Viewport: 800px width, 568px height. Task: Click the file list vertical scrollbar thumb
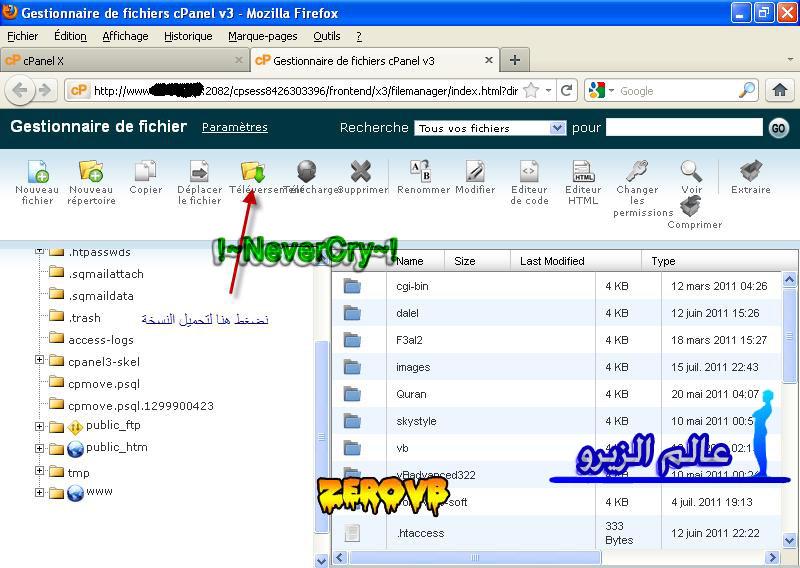click(x=789, y=334)
